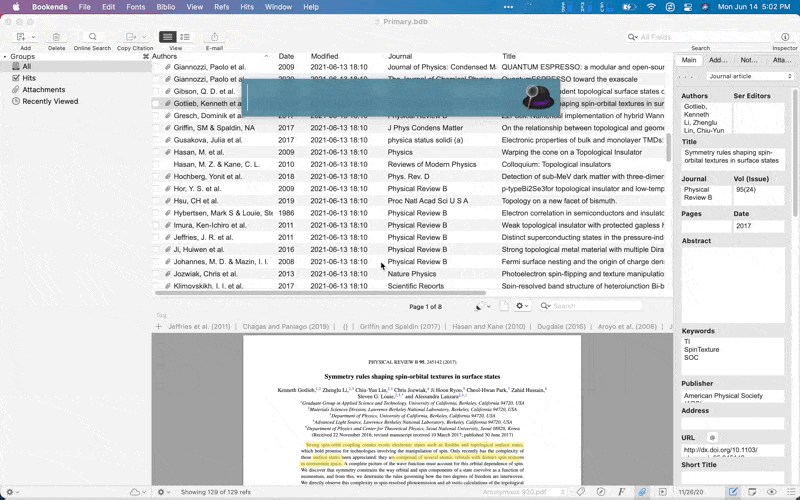
Task: Sort the list by Title column header
Action: [509, 56]
